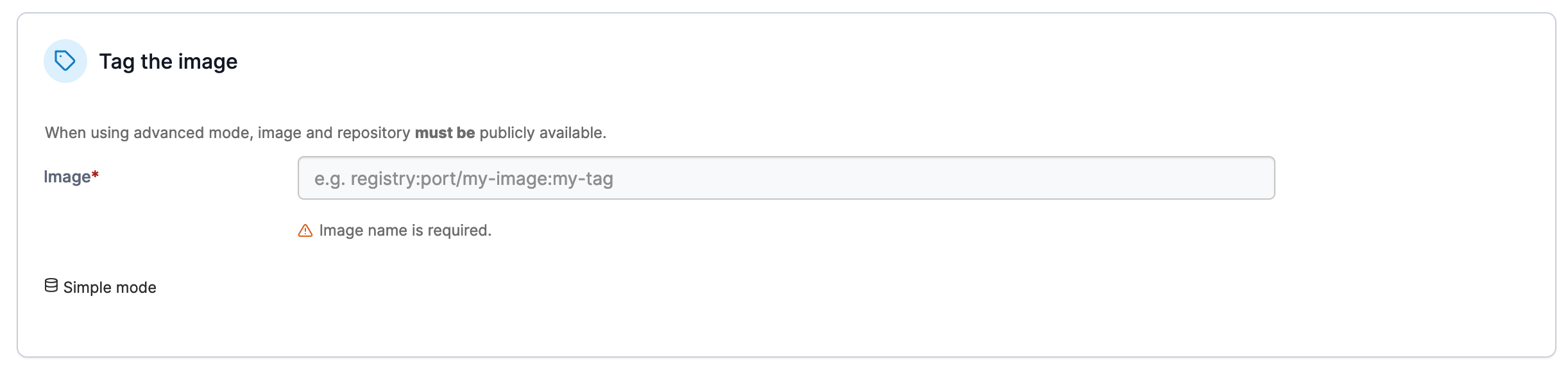Screen dimensions: 1568x375
Task: Click the "Tag the image" heading
Action: [168, 62]
